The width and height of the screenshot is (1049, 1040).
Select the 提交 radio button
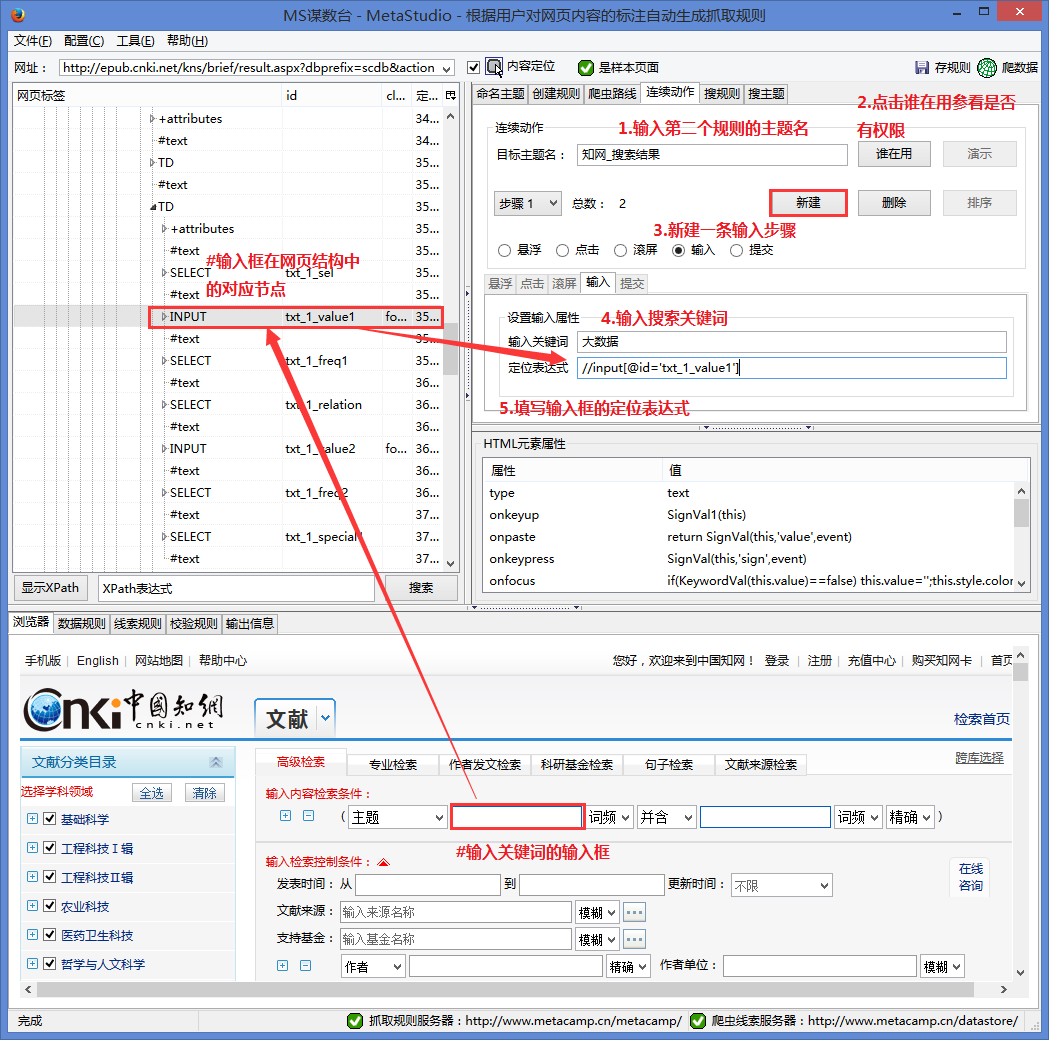click(737, 250)
